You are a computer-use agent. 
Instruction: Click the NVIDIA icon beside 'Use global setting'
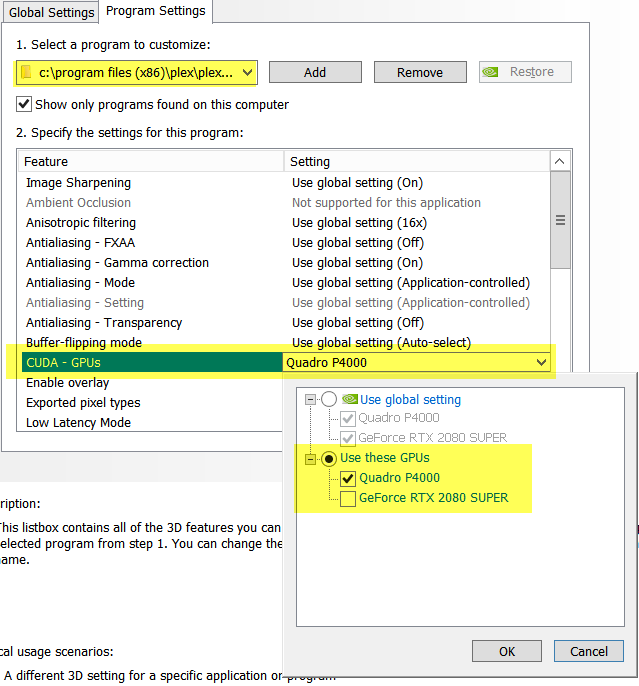349,399
